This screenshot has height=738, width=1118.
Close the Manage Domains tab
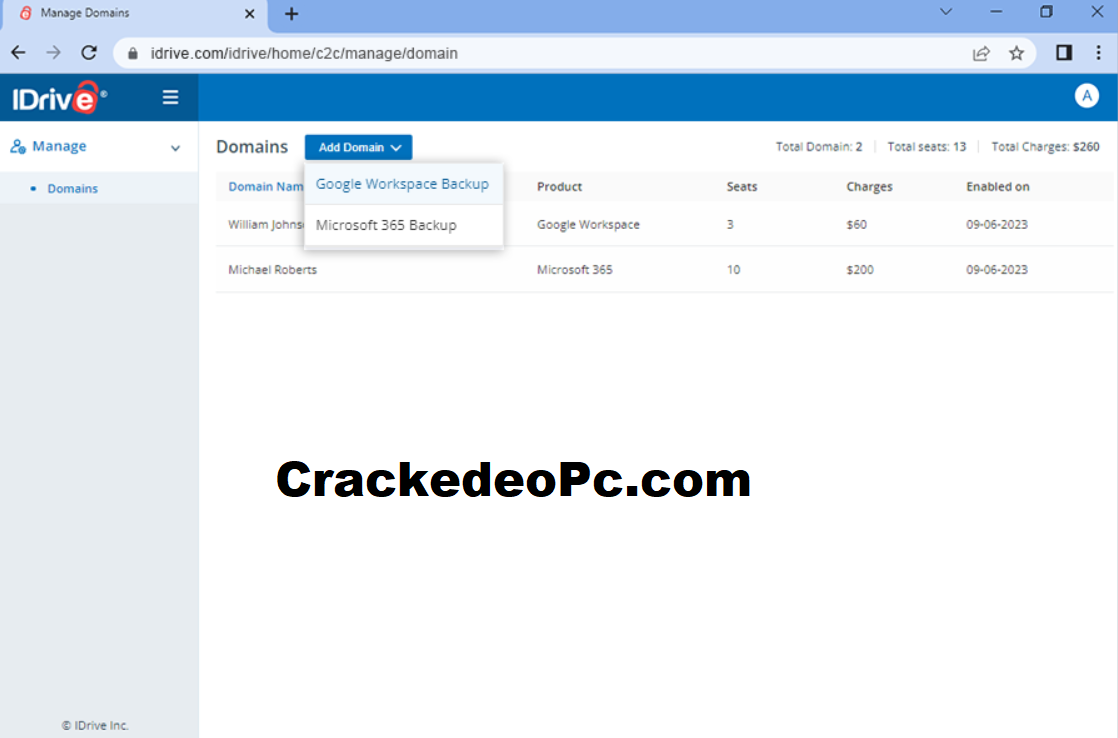[x=250, y=14]
